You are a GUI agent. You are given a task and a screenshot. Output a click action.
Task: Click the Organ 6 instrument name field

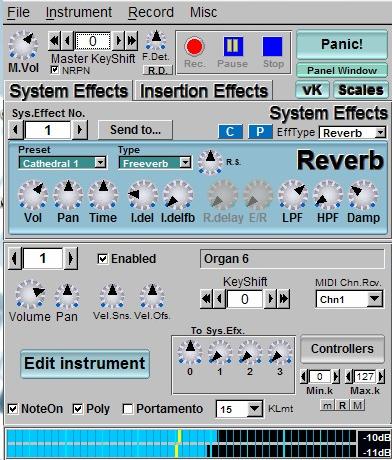tap(292, 259)
